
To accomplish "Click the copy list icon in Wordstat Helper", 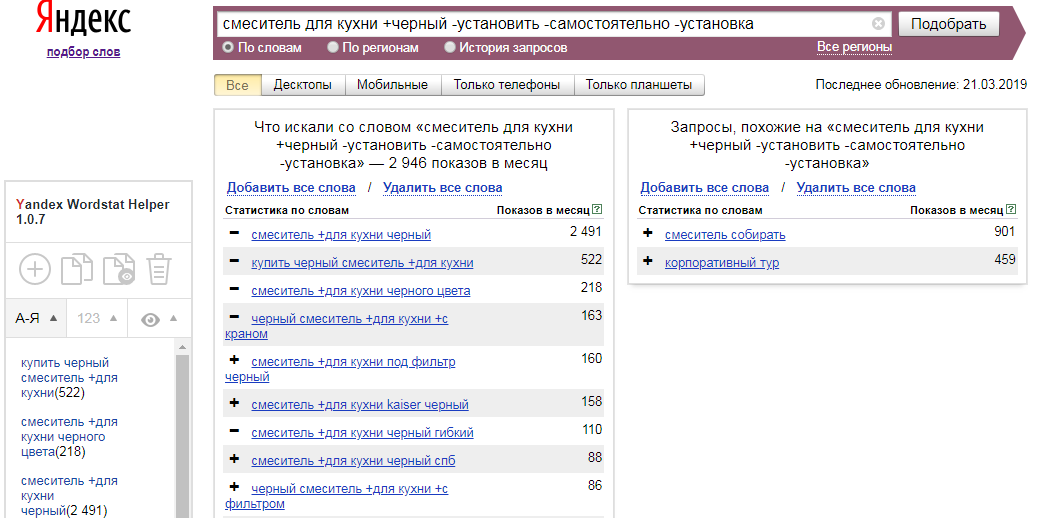I will 76,269.
